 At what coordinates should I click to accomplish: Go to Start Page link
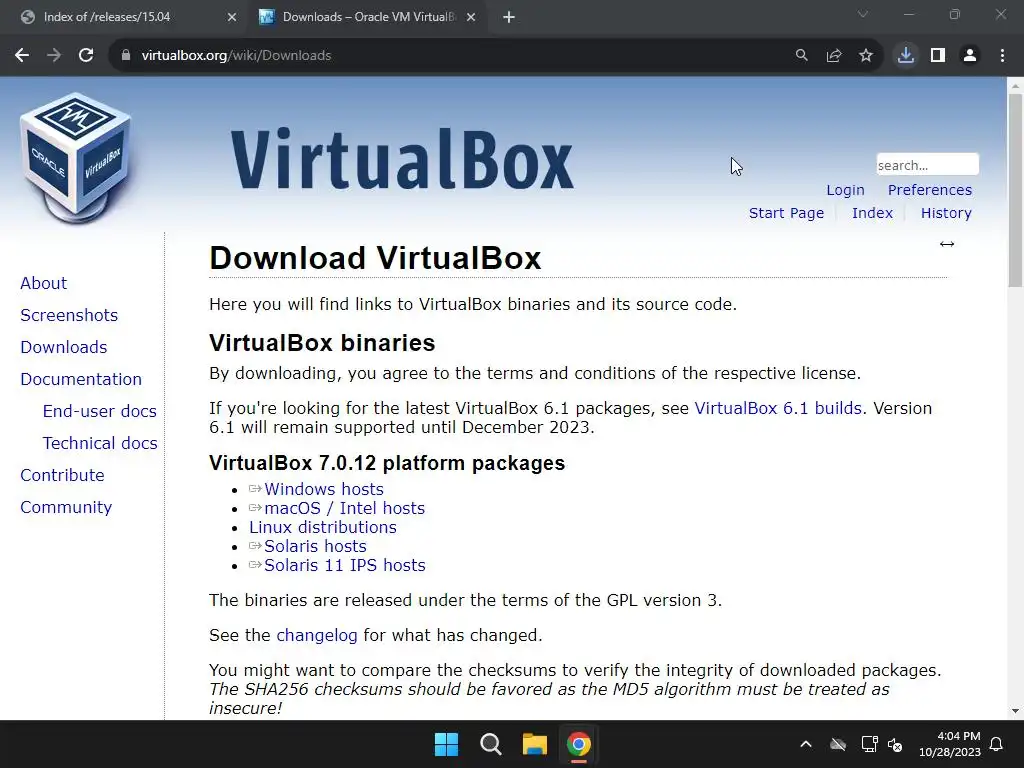(786, 213)
